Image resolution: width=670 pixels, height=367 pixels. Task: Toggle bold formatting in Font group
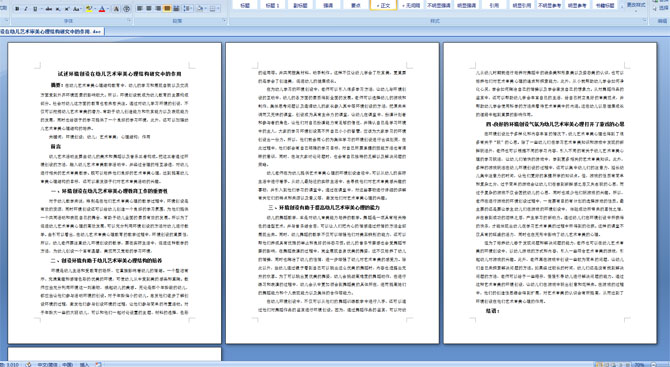point(17,9)
